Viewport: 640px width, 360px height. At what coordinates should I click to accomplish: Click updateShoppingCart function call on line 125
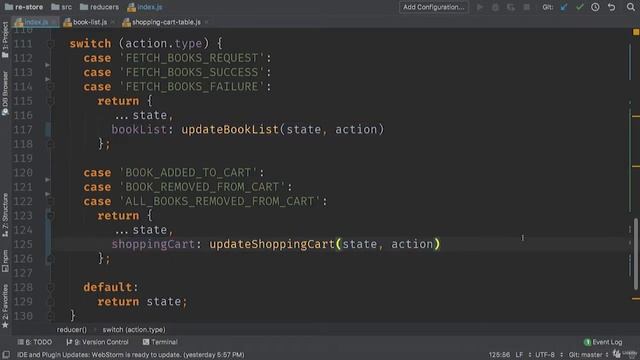272,244
